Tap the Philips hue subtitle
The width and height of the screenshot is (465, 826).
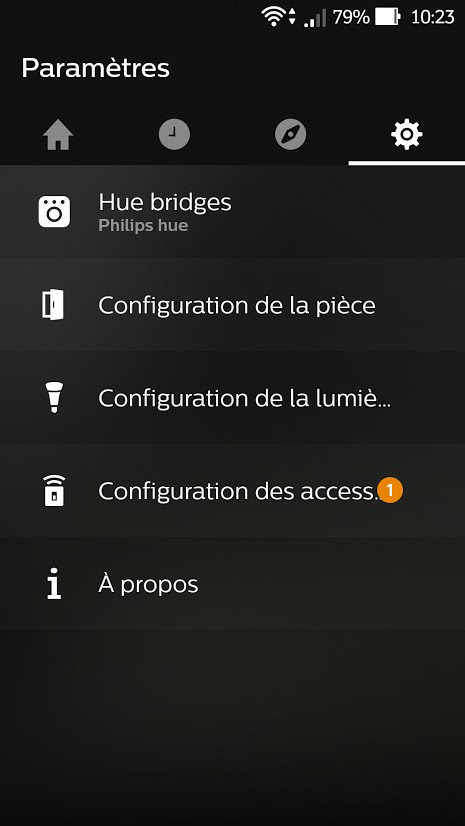(x=143, y=225)
